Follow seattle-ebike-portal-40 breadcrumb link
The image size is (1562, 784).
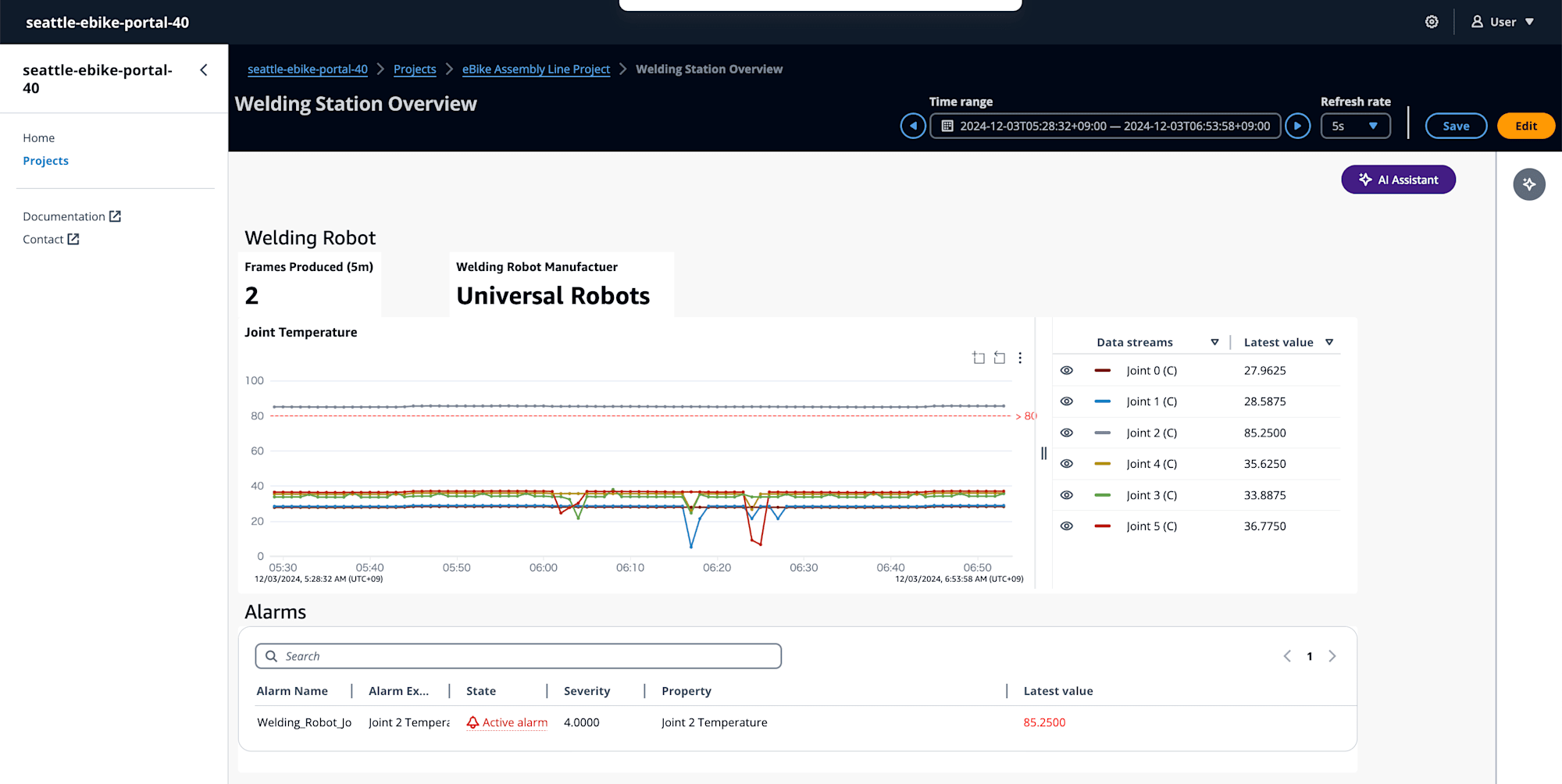coord(308,69)
